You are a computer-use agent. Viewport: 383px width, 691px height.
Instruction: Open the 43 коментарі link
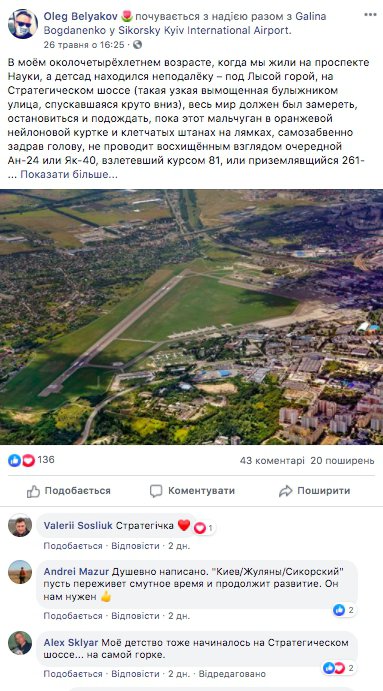click(x=272, y=461)
